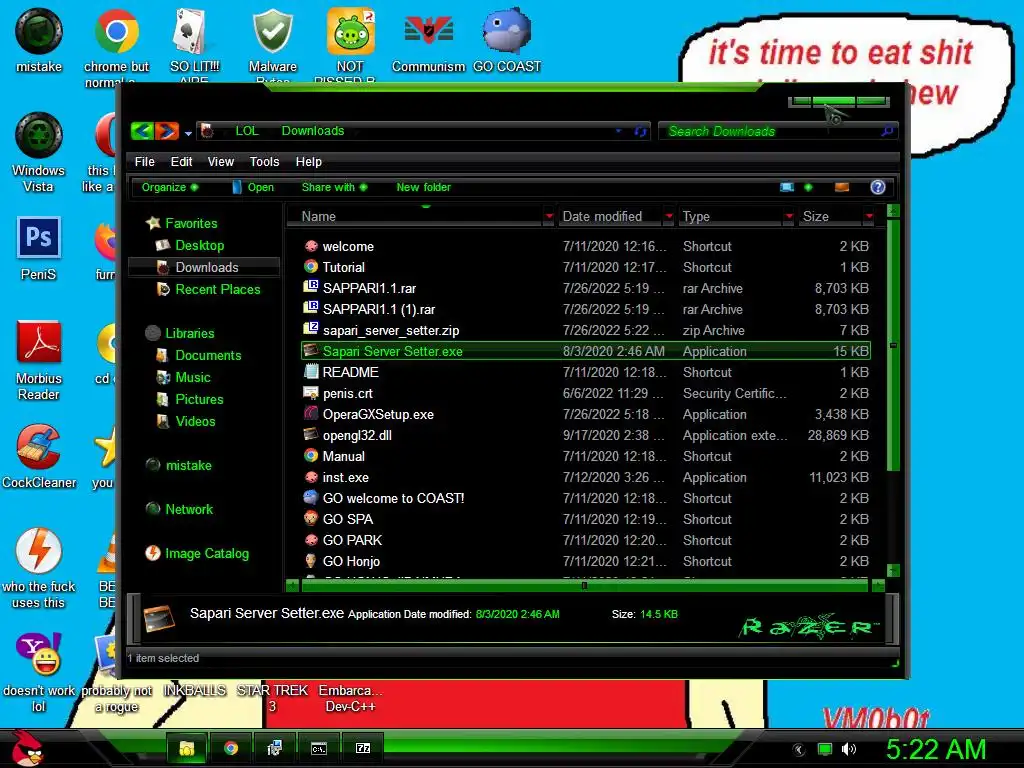
Task: Click the Chrome taskbar icon
Action: 231,748
